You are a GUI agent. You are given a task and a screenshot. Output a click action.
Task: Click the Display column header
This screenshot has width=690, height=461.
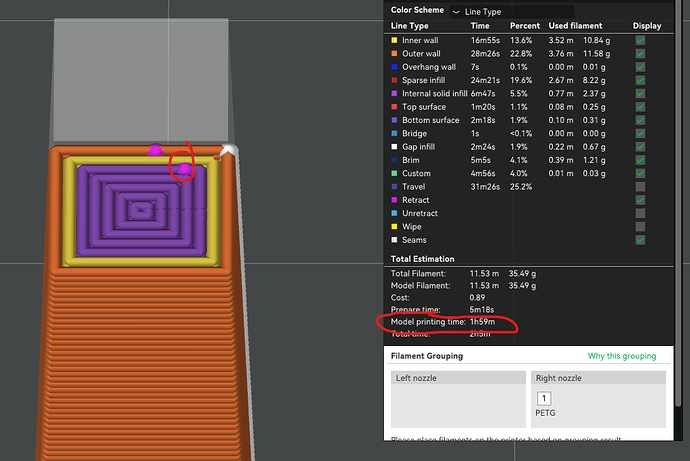coord(647,26)
